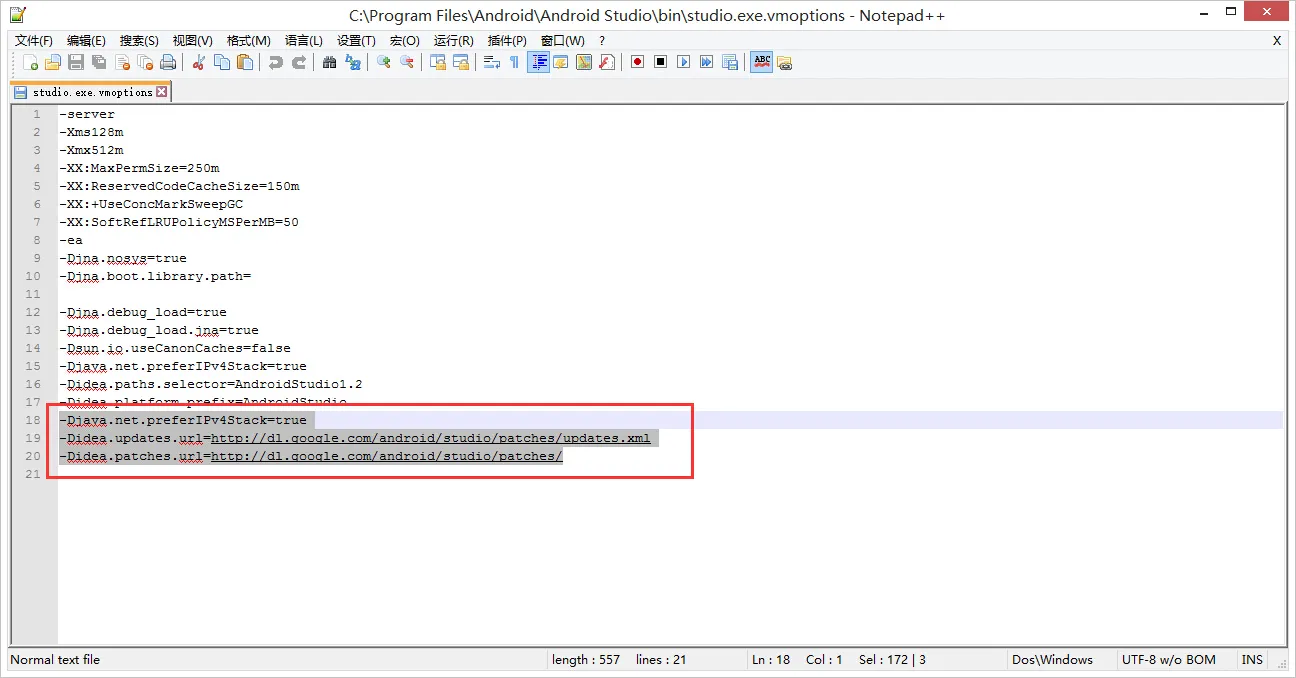Viewport: 1296px width, 678px height.
Task: Toggle show all characters pilcrow icon
Action: 514,62
